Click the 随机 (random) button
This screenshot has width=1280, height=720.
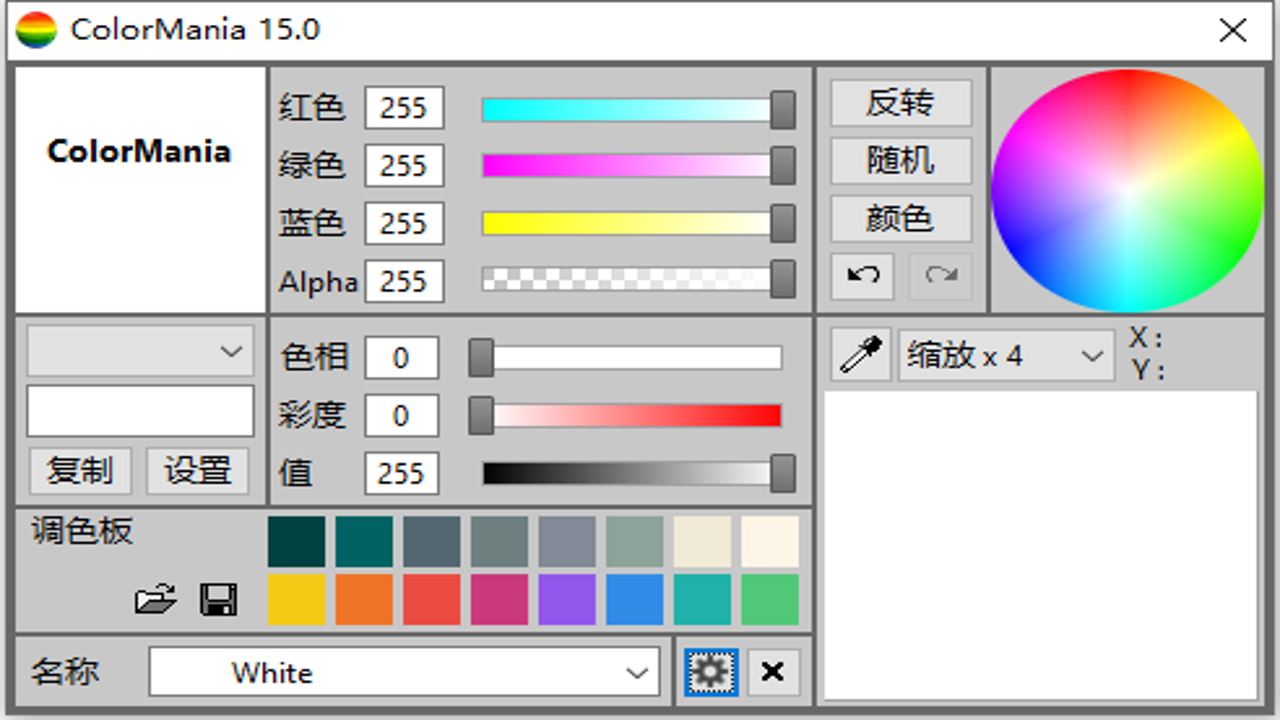[x=901, y=161]
